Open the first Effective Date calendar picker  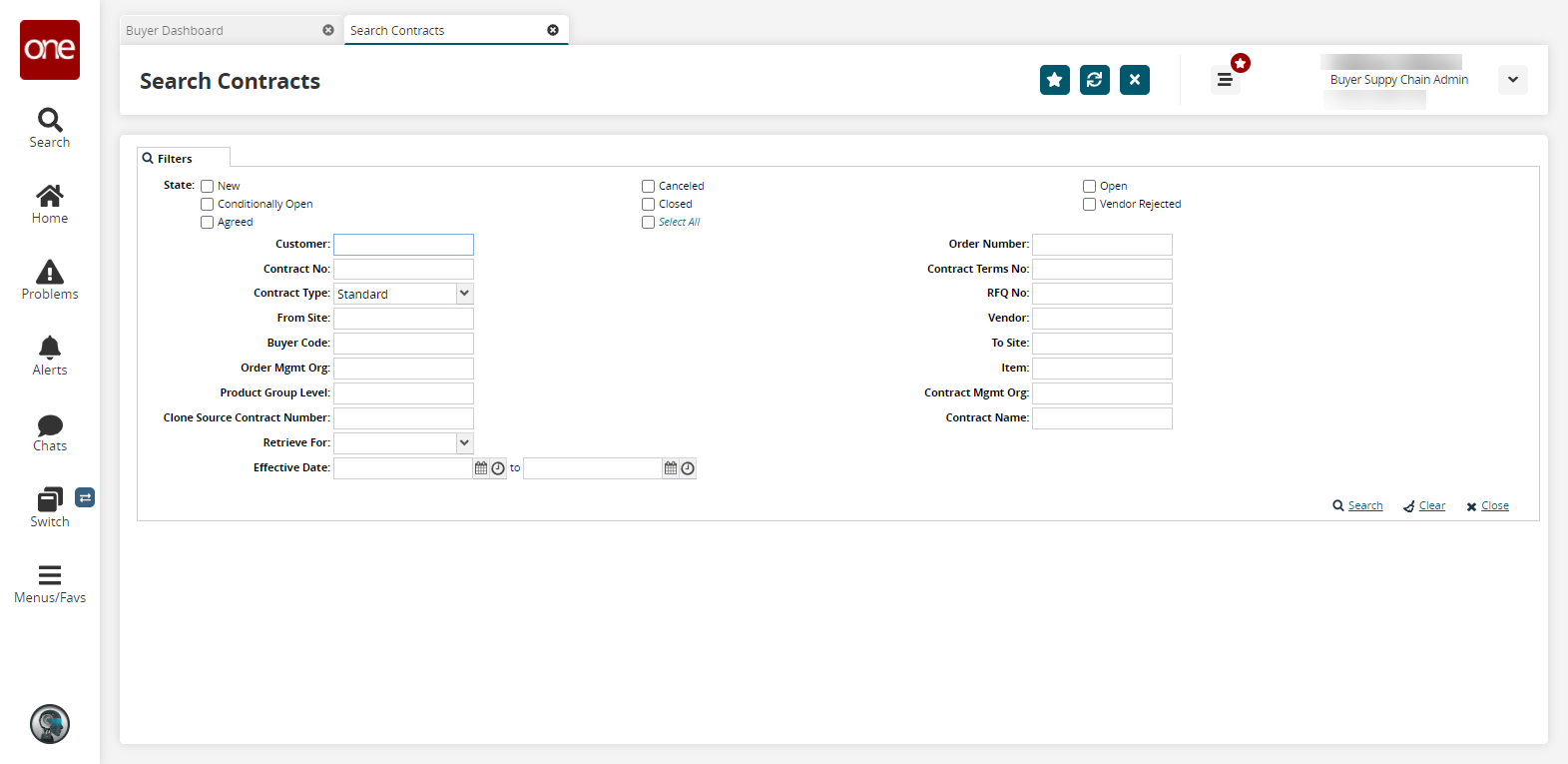coord(481,468)
